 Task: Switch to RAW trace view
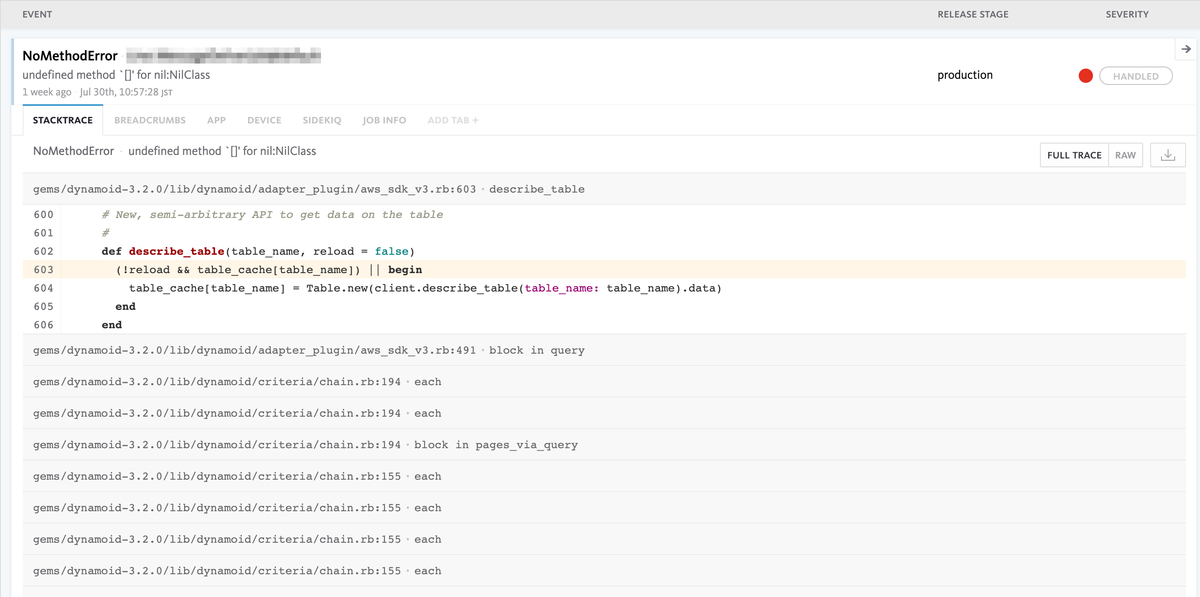click(1126, 155)
